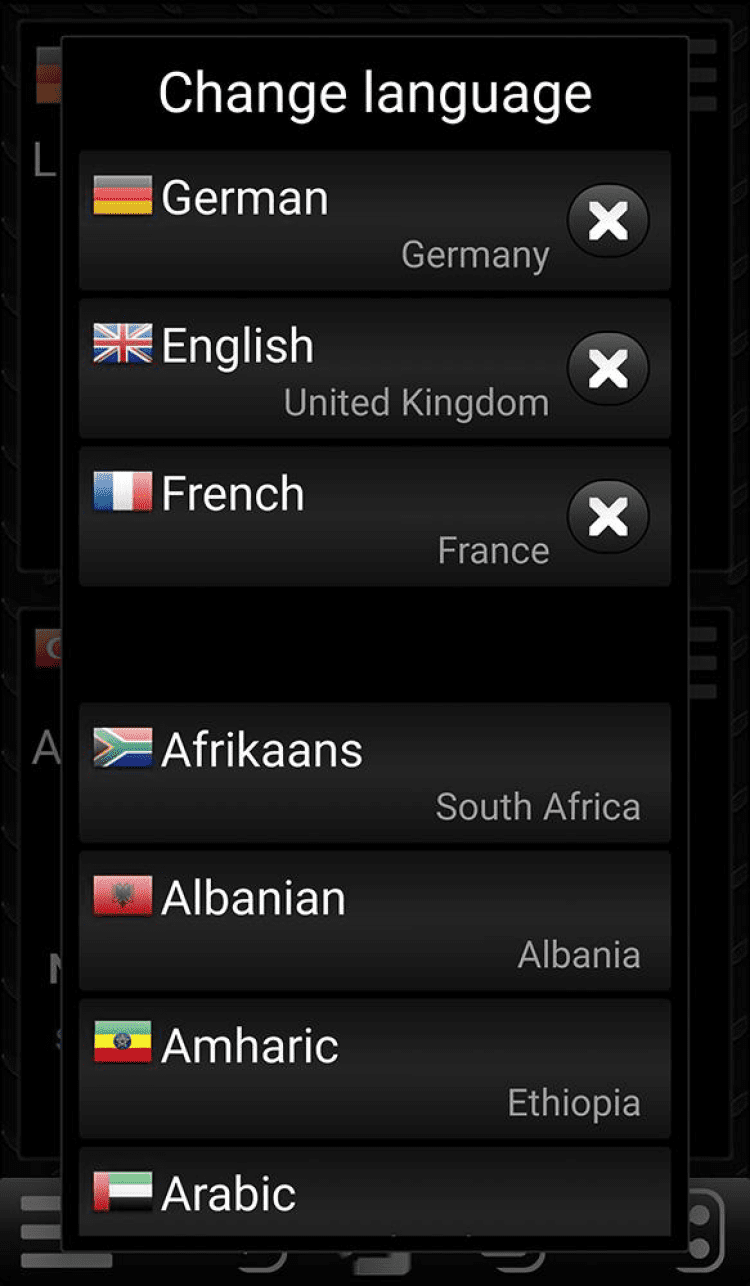Tap the Ethiopia country label
Screen dimensions: 750x1286
[x=574, y=1103]
